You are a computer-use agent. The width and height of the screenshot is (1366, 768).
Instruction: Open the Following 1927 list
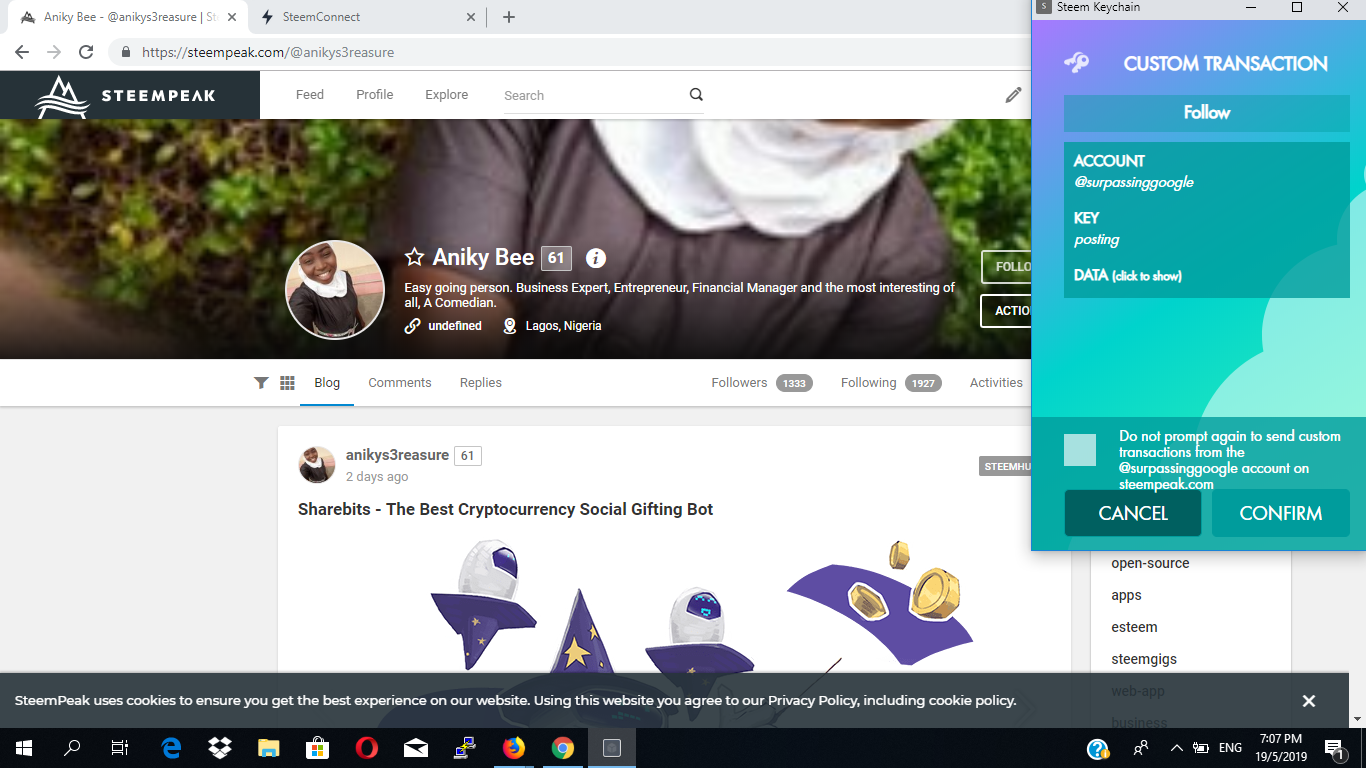pyautogui.click(x=891, y=383)
